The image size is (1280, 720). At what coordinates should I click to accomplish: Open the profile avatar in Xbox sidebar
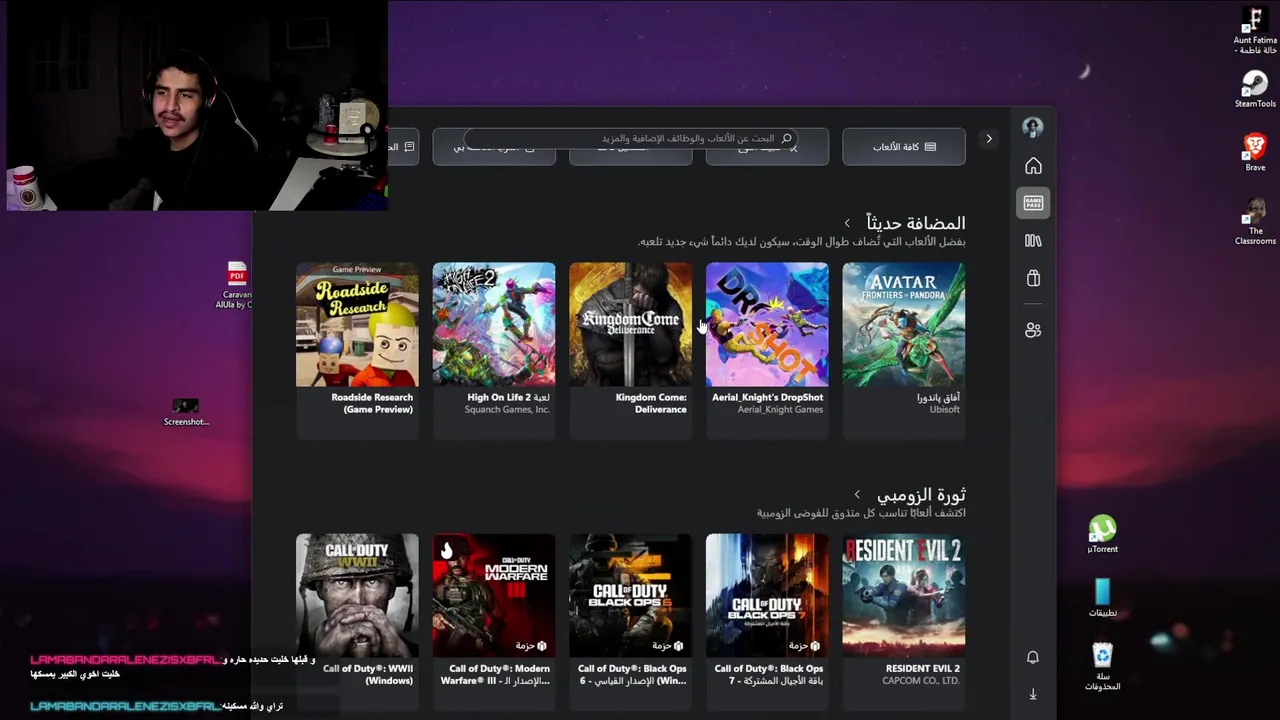coord(1033,127)
